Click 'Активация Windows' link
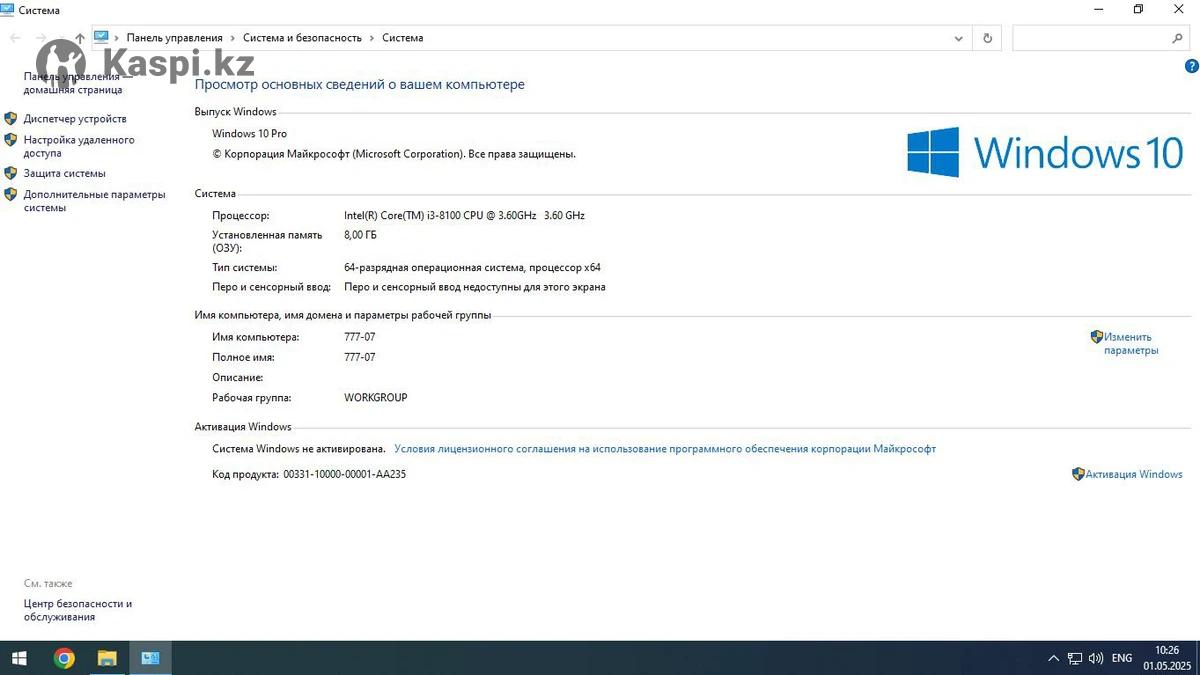This screenshot has width=1200, height=675. pos(1133,474)
